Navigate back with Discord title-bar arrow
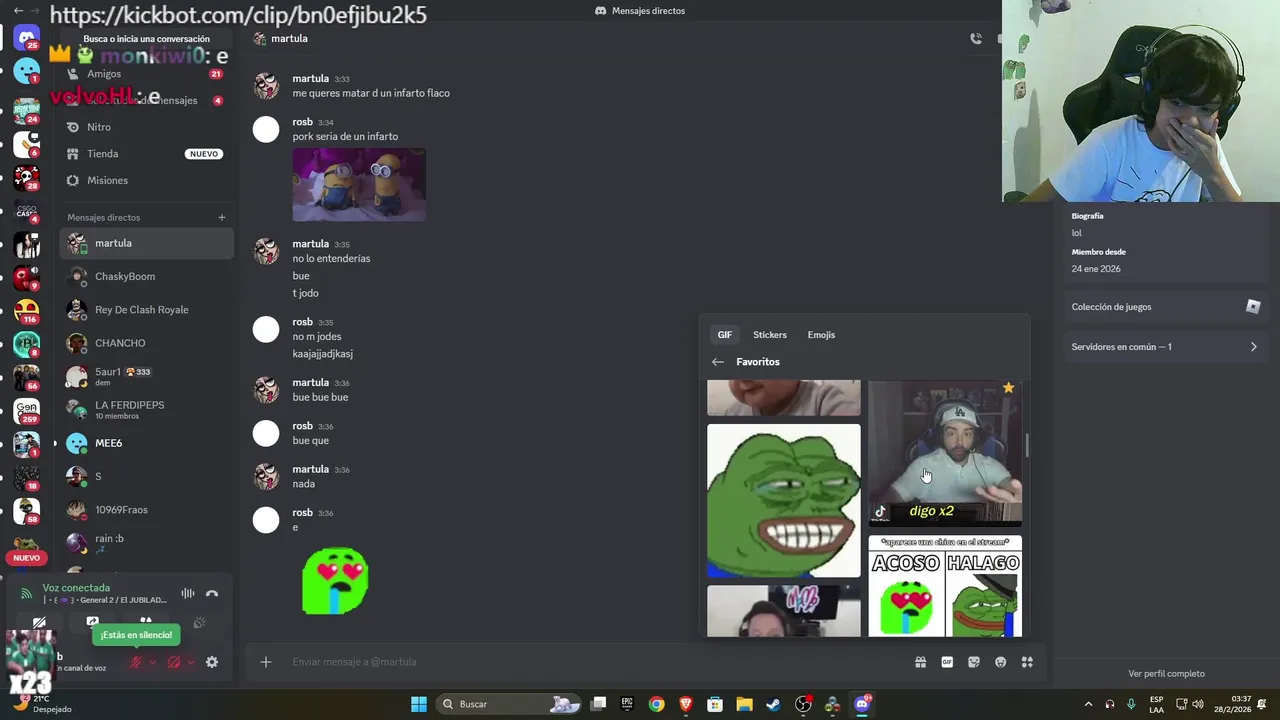The height and width of the screenshot is (720, 1280). coord(18,10)
